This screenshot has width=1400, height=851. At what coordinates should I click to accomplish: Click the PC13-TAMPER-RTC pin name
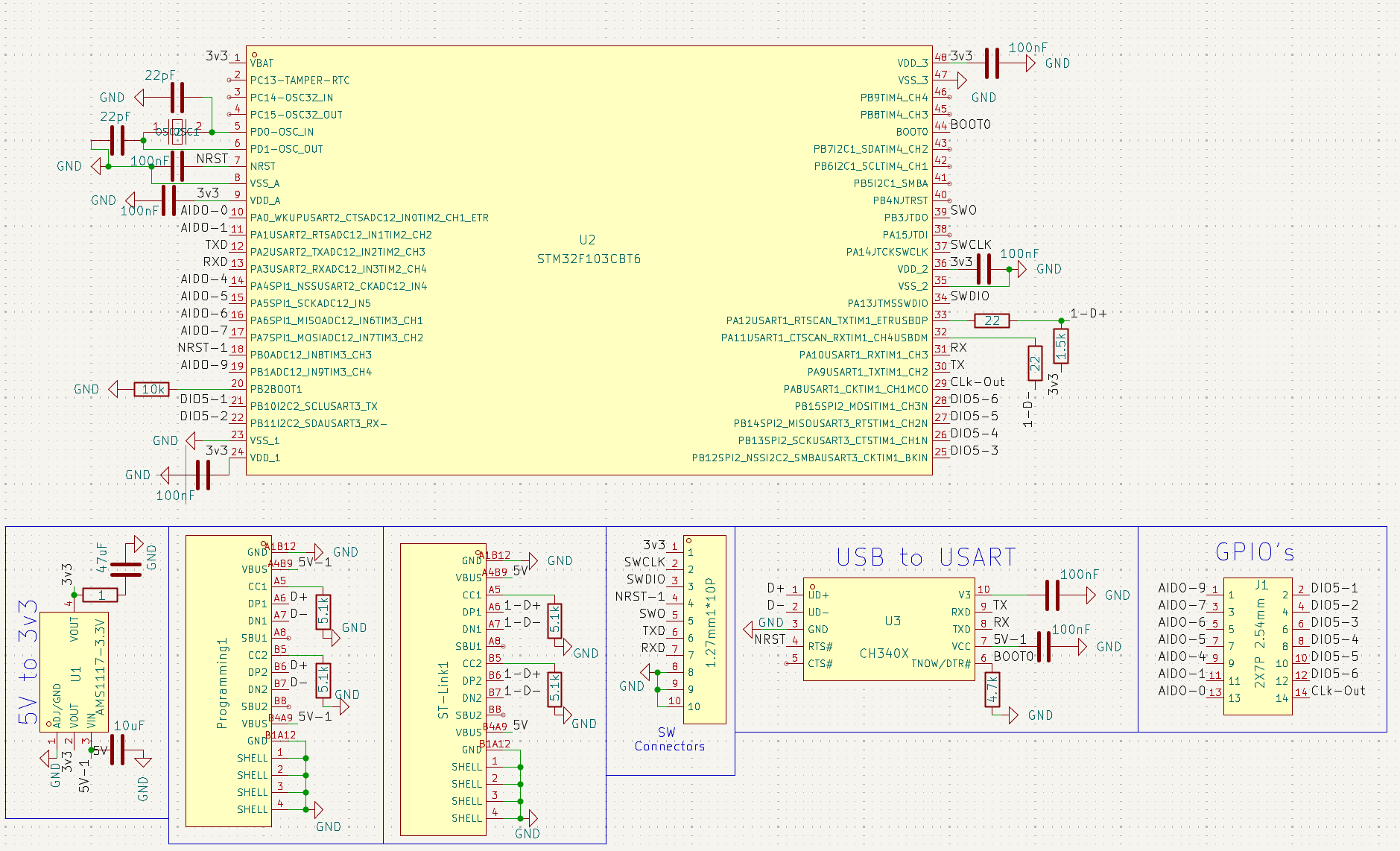[x=300, y=80]
